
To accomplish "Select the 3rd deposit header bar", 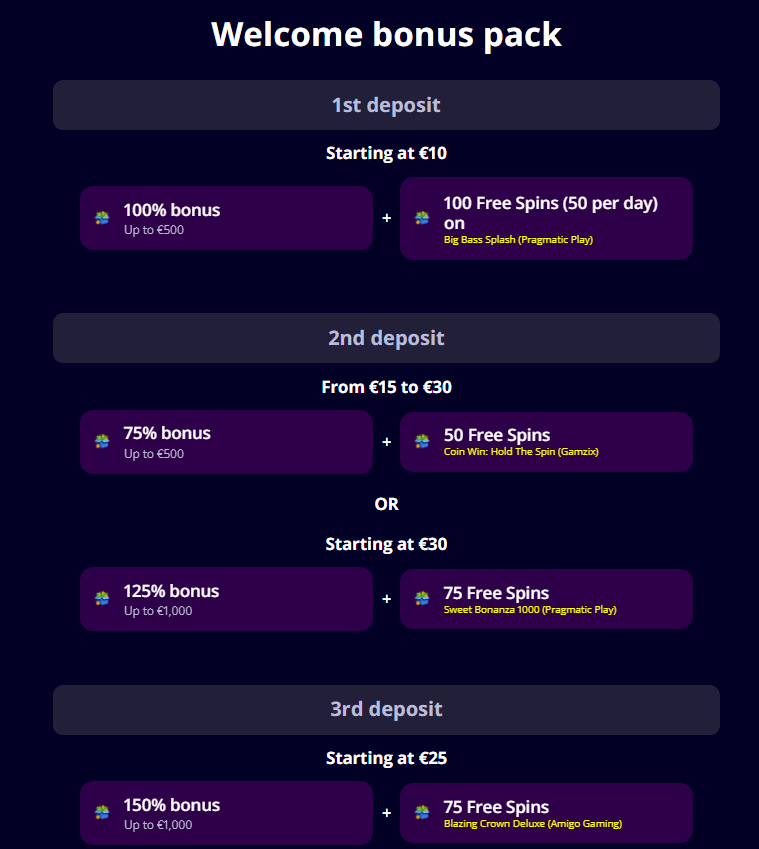I will click(386, 710).
